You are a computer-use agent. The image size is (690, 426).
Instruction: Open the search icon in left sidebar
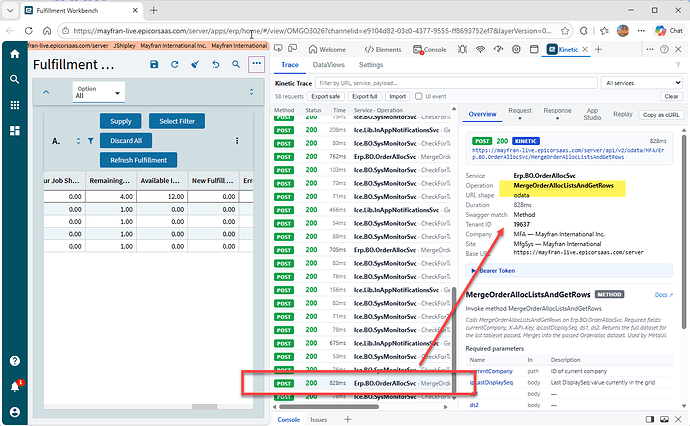[15, 79]
